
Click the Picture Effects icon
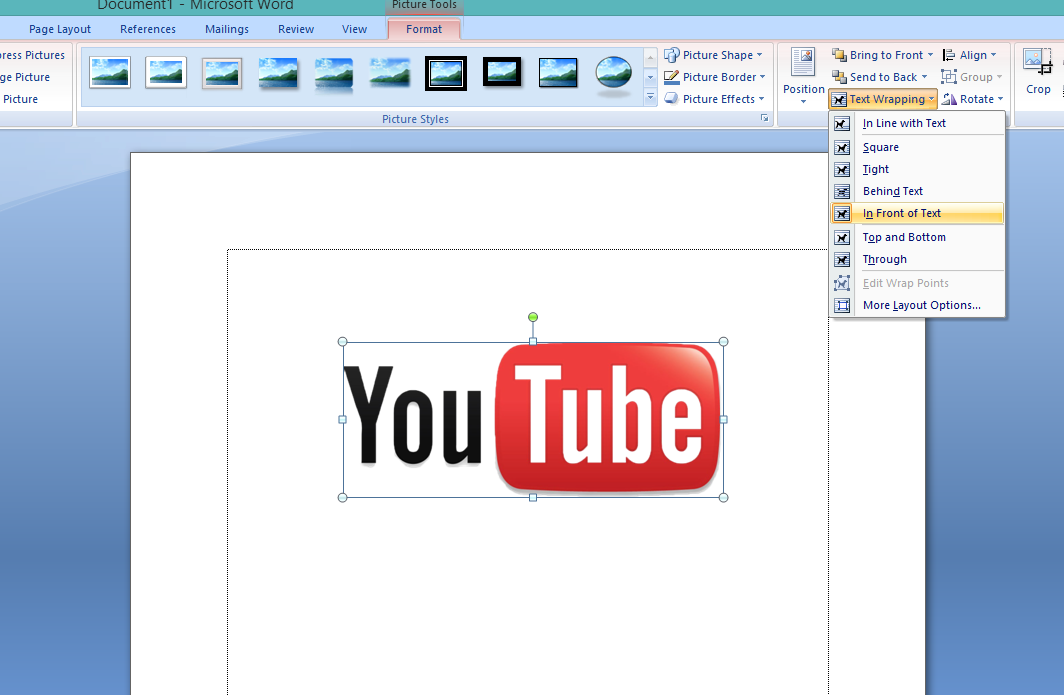672,98
